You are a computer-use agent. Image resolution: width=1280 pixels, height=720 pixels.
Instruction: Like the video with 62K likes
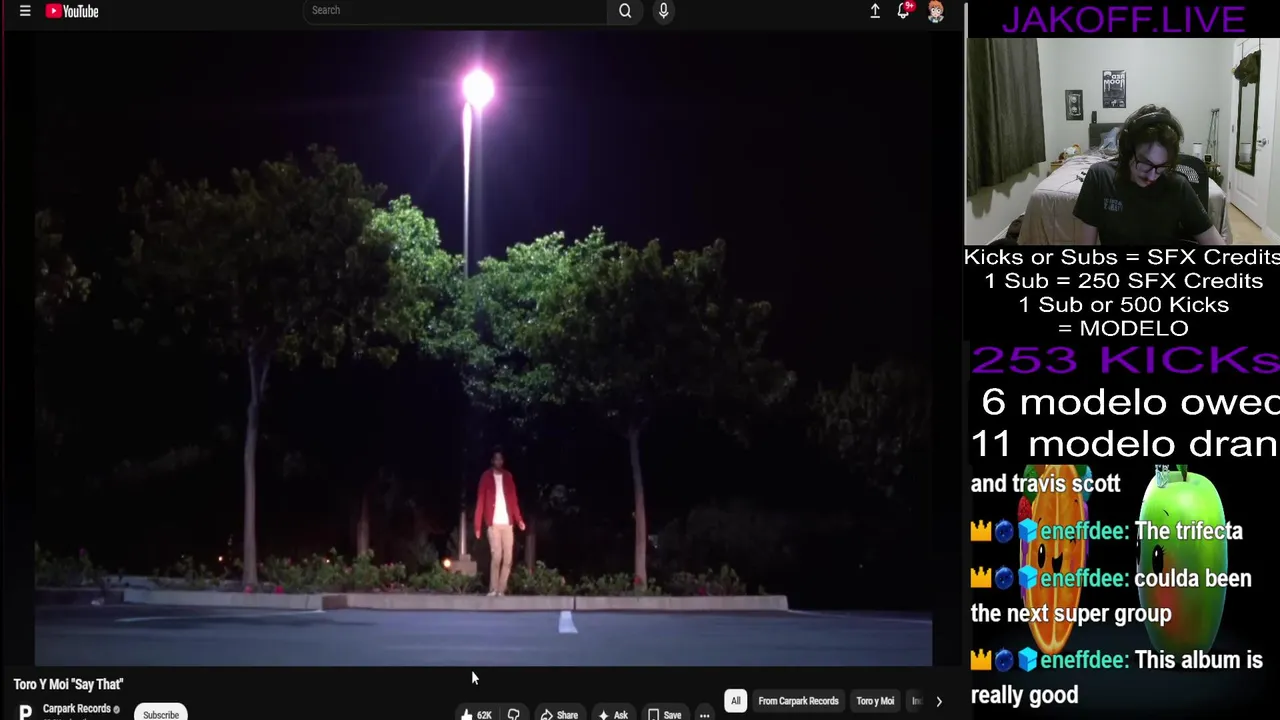tap(477, 714)
